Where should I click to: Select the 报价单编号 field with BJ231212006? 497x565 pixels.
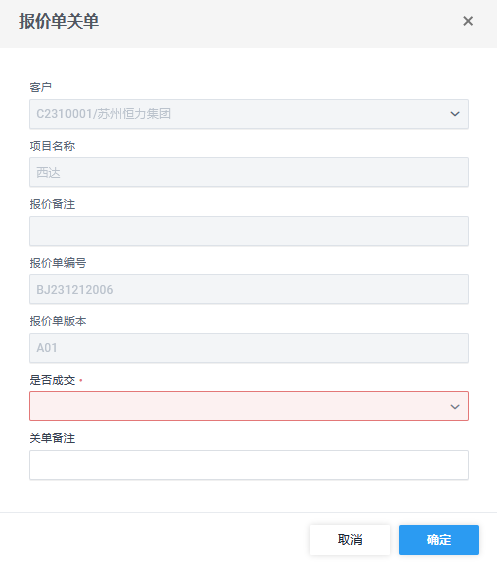click(x=249, y=289)
